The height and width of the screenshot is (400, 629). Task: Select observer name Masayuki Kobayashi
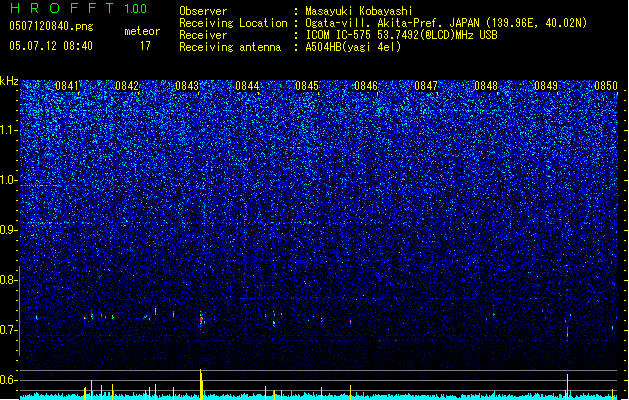click(x=359, y=11)
